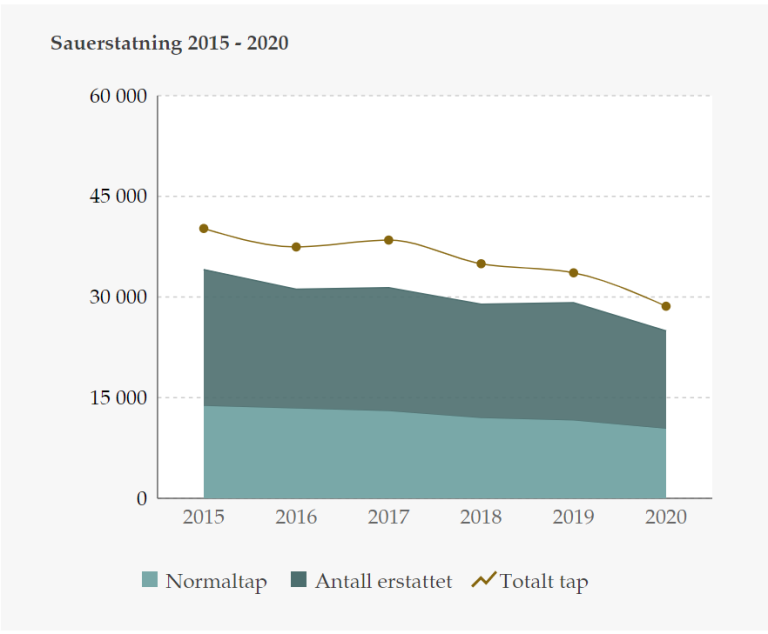
Task: Click the 45 000 y-axis label
Action: tap(118, 196)
